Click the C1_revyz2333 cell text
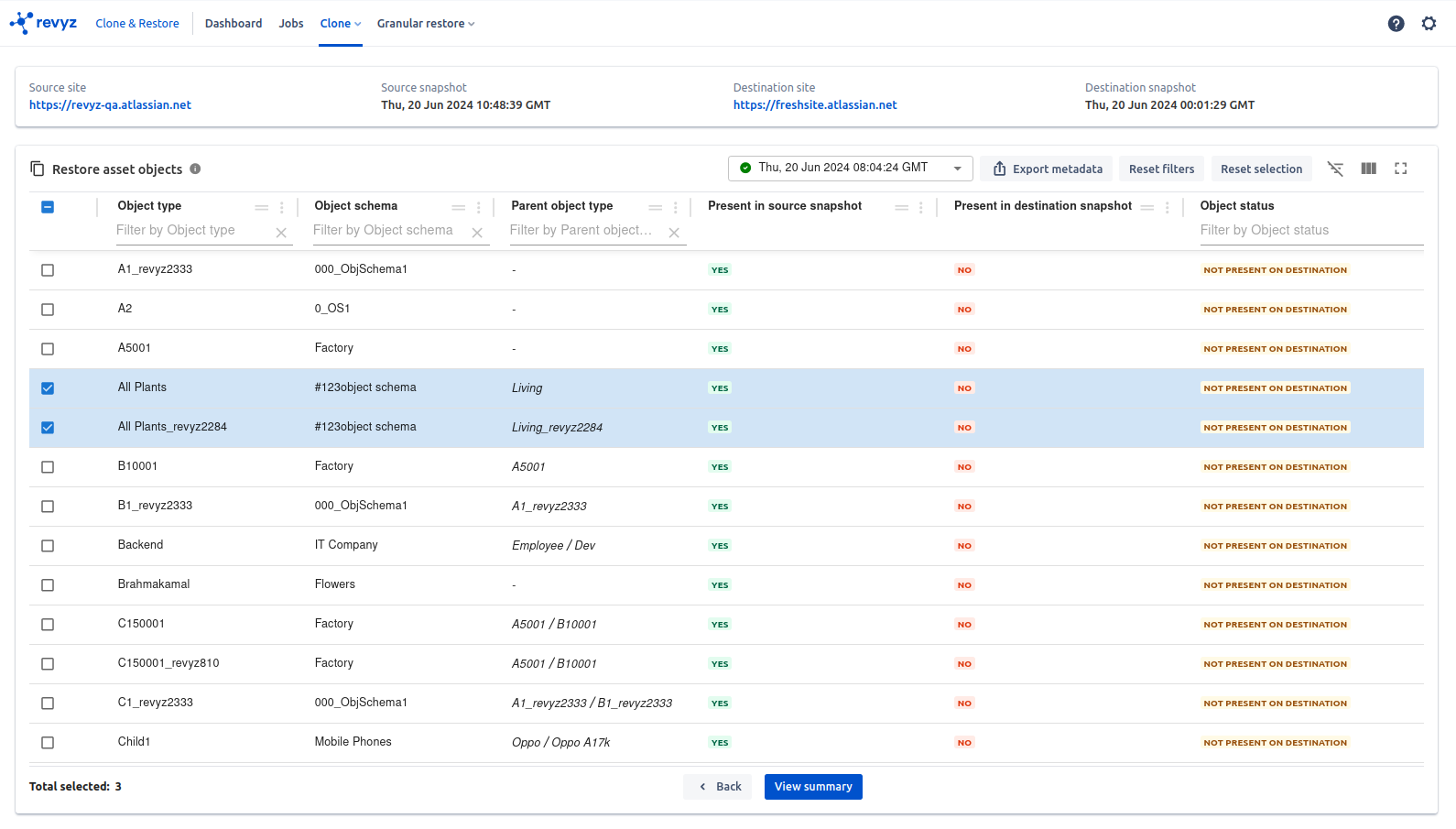Image resolution: width=1456 pixels, height=829 pixels. point(156,703)
